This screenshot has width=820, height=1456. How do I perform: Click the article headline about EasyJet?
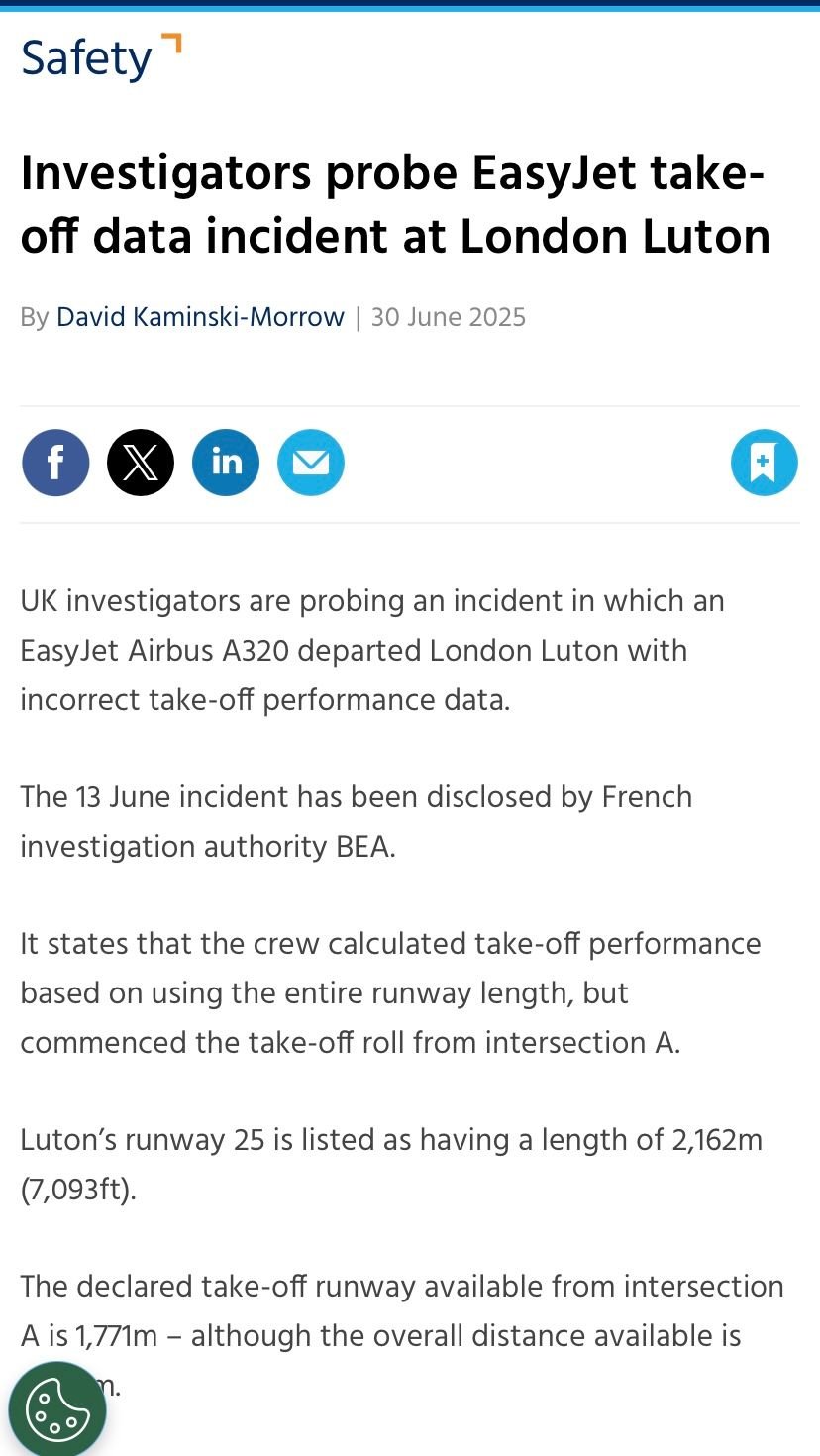click(396, 203)
